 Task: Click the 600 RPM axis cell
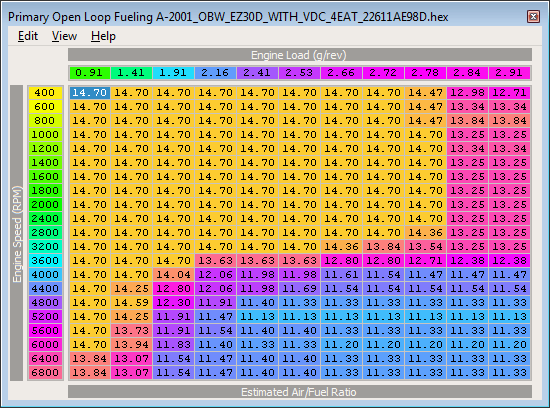coord(45,107)
